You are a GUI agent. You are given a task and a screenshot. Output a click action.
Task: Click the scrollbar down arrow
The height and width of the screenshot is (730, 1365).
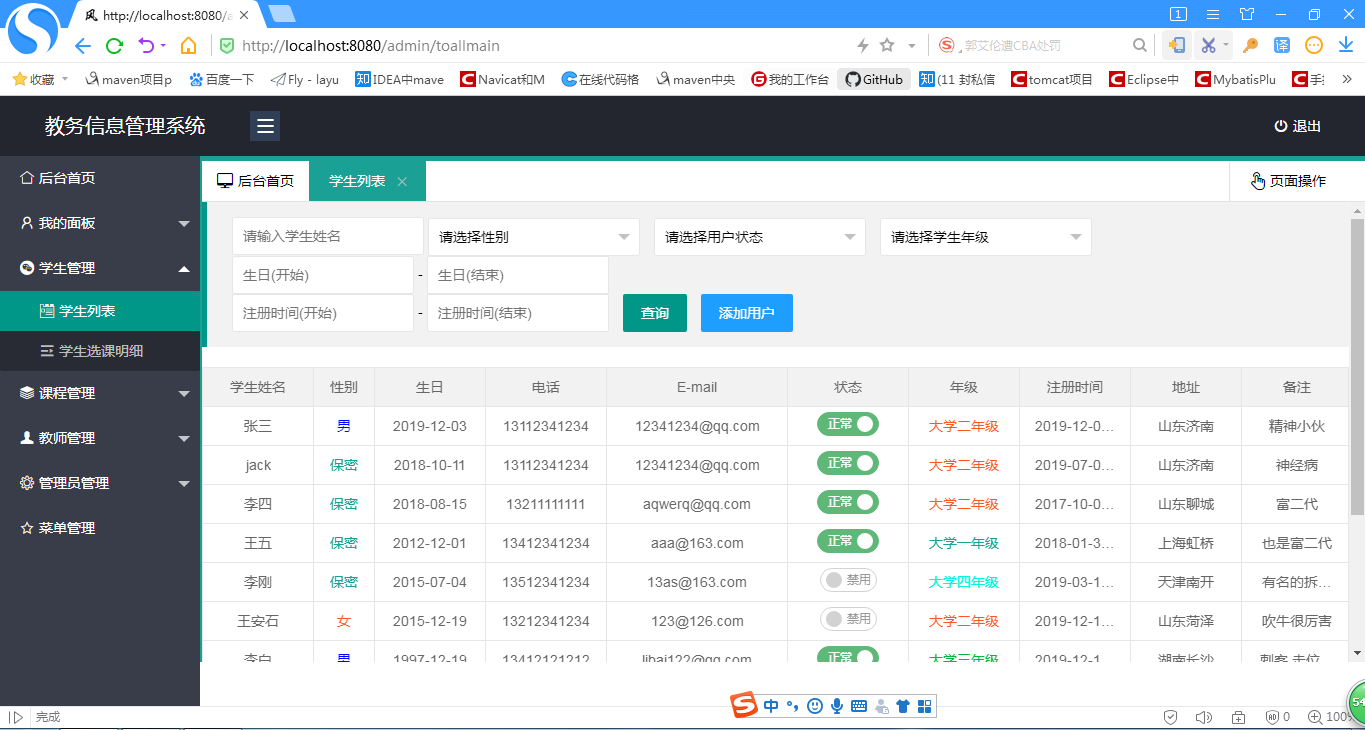(x=1357, y=653)
